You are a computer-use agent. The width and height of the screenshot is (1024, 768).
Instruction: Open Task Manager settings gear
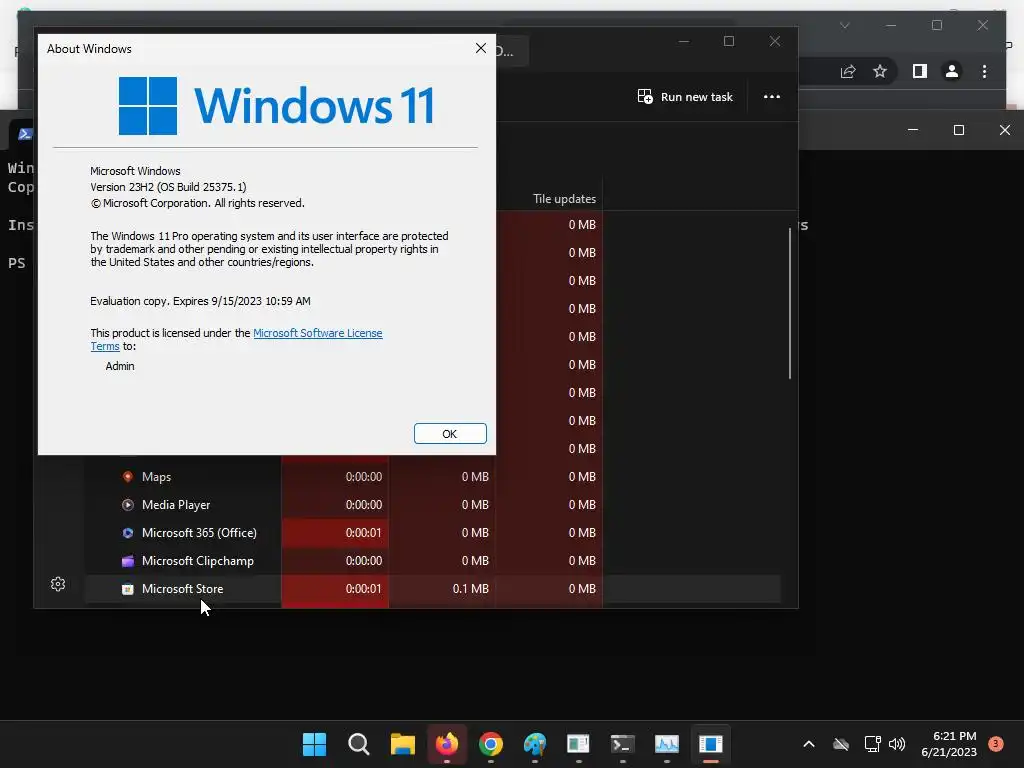[x=58, y=584]
